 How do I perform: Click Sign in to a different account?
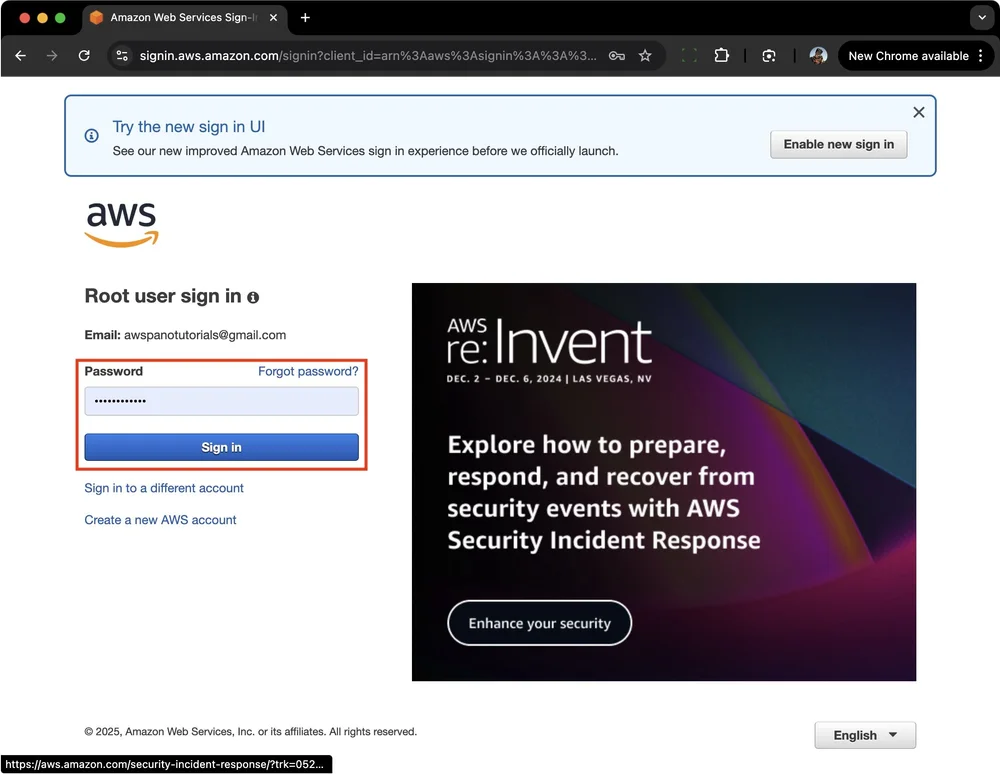pyautogui.click(x=164, y=488)
